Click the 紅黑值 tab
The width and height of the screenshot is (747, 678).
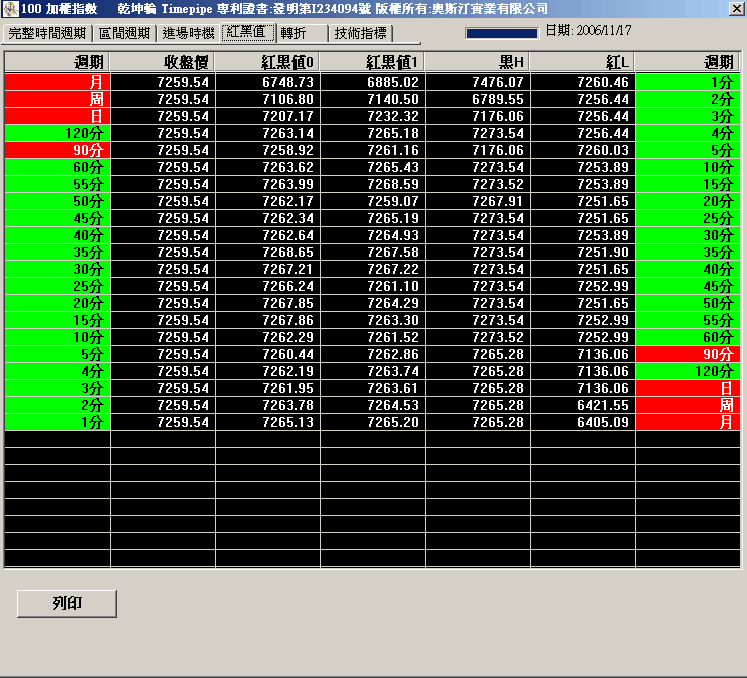click(247, 32)
